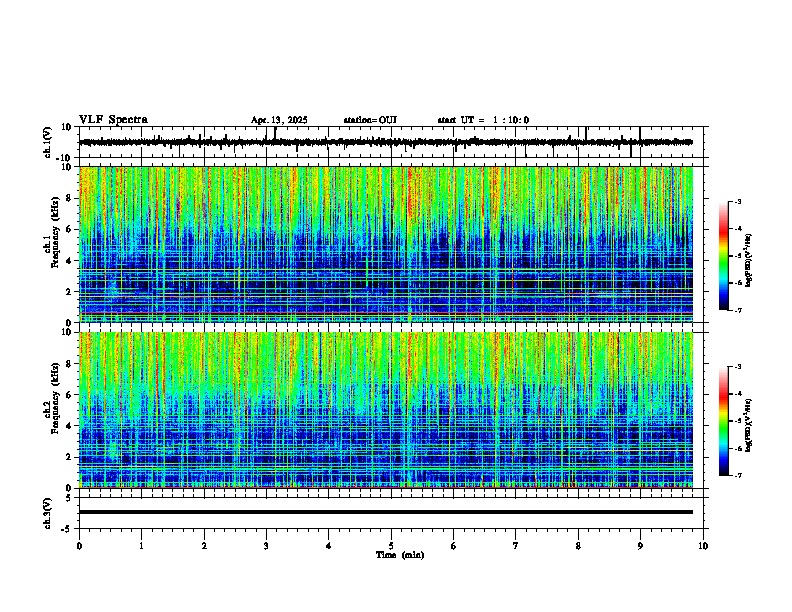Click the "8" kHz tick on ch.1 frequency axis
Image resolution: width=792 pixels, height=612 pixels.
(70, 198)
